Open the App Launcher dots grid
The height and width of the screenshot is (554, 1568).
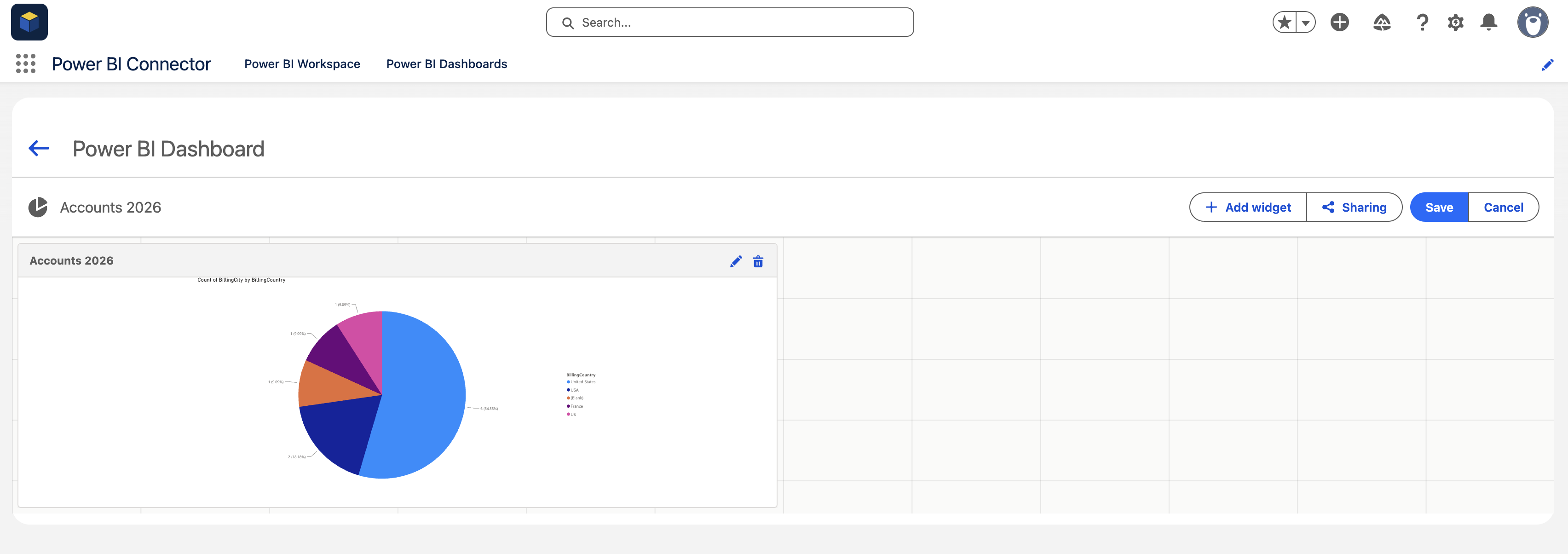[26, 63]
